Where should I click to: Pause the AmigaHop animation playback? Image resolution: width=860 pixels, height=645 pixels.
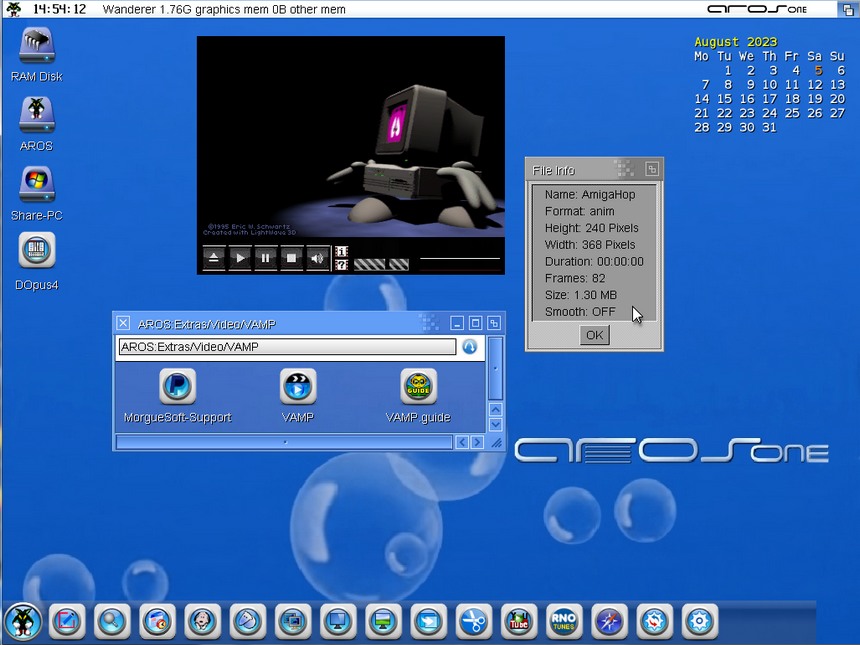tap(265, 258)
